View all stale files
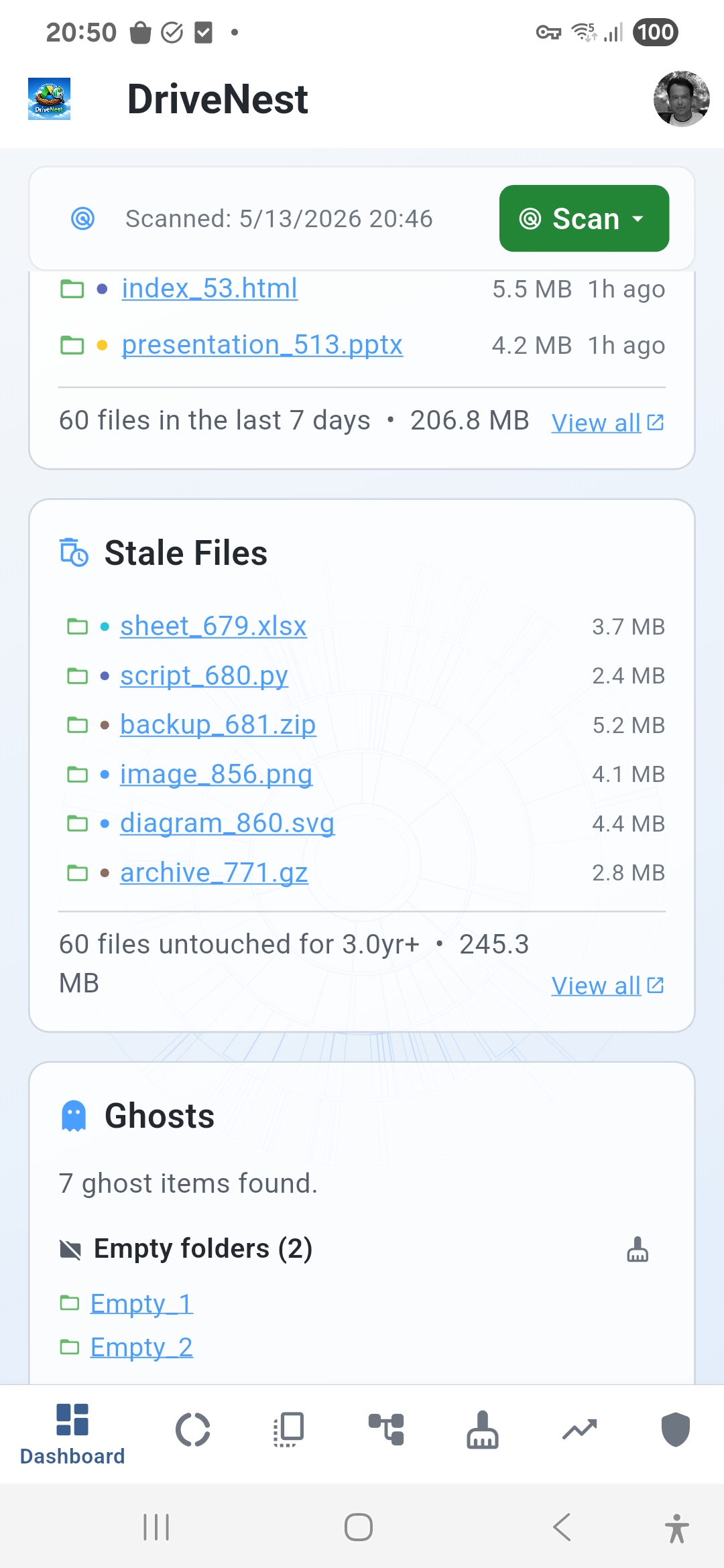 [x=607, y=986]
